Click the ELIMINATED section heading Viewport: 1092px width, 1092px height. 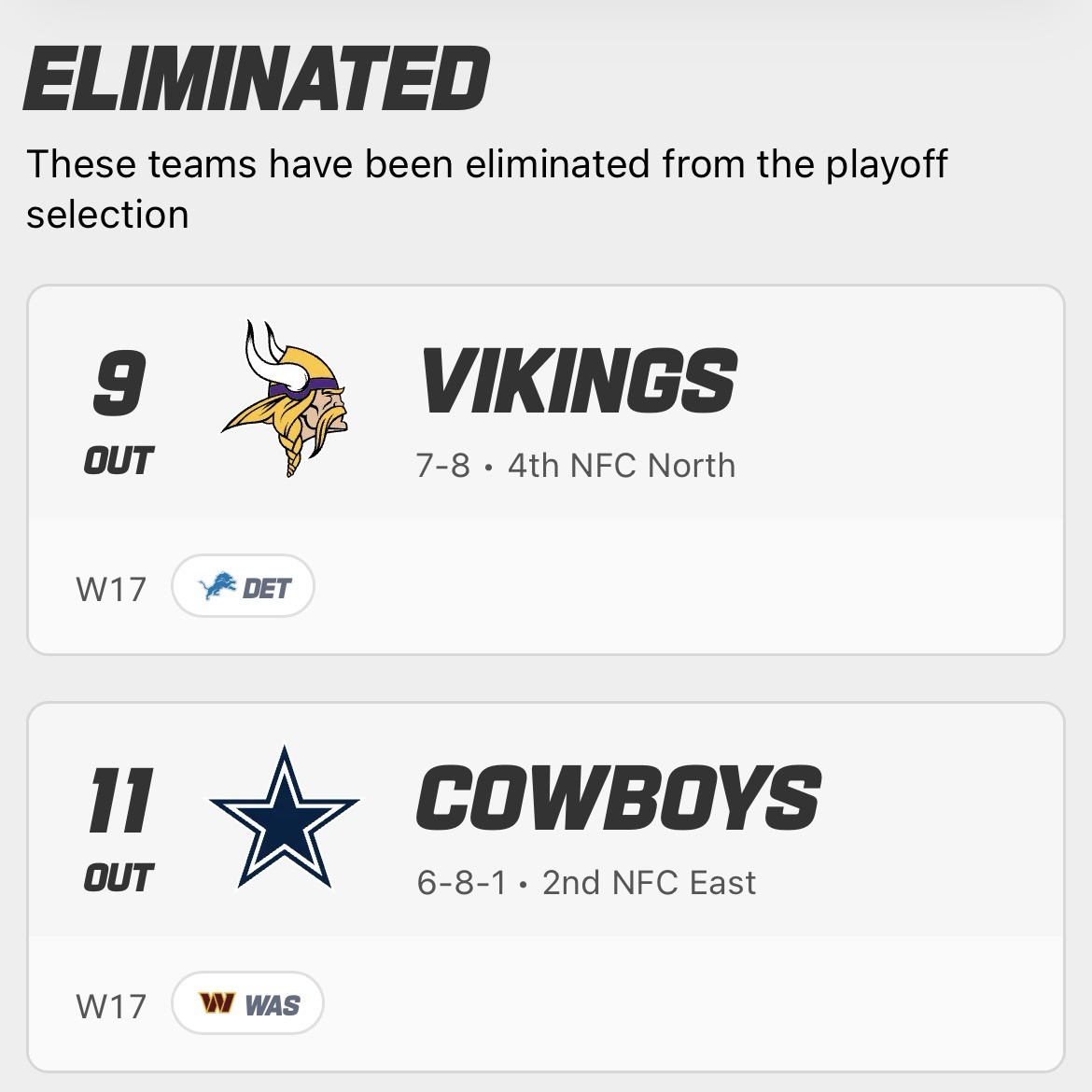pyautogui.click(x=257, y=78)
